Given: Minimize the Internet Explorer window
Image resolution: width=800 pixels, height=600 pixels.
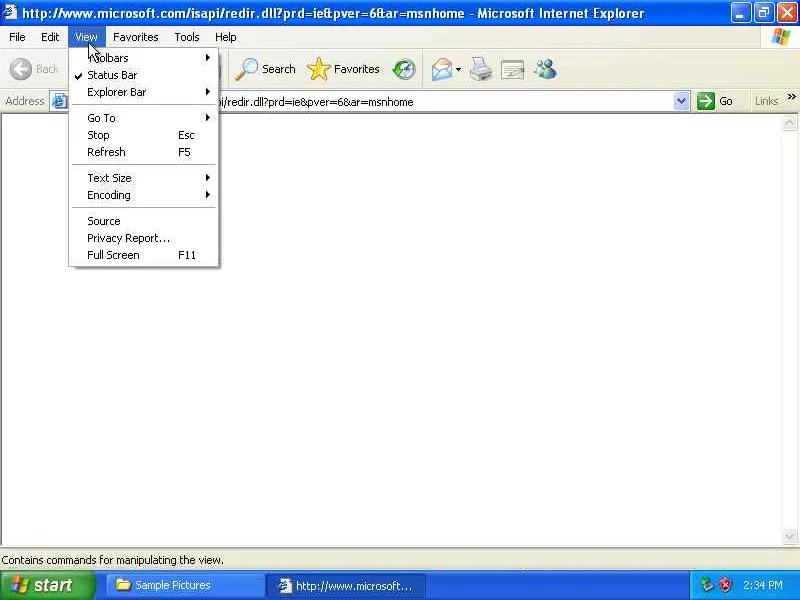Looking at the screenshot, I should point(740,13).
